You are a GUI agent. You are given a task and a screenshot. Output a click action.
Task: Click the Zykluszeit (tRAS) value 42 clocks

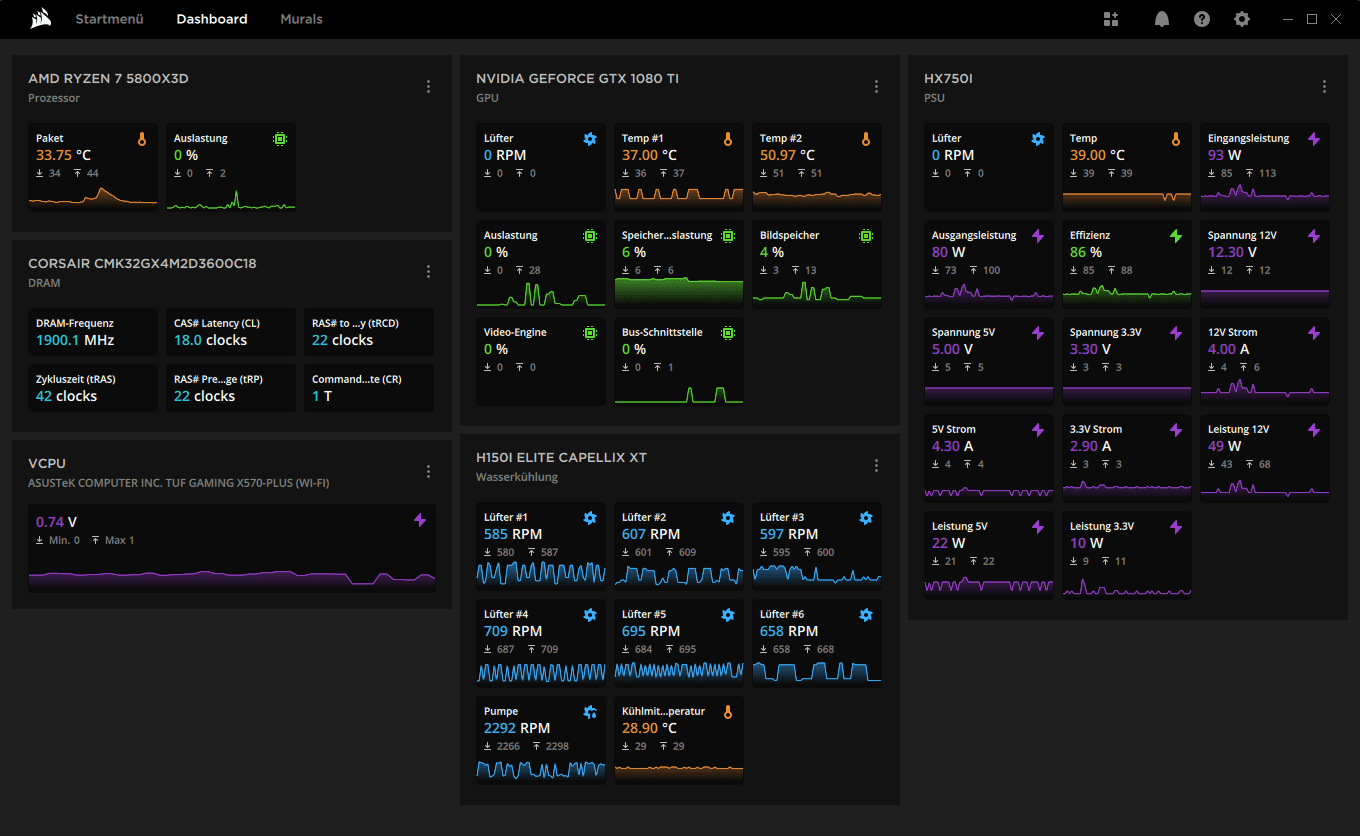point(66,396)
